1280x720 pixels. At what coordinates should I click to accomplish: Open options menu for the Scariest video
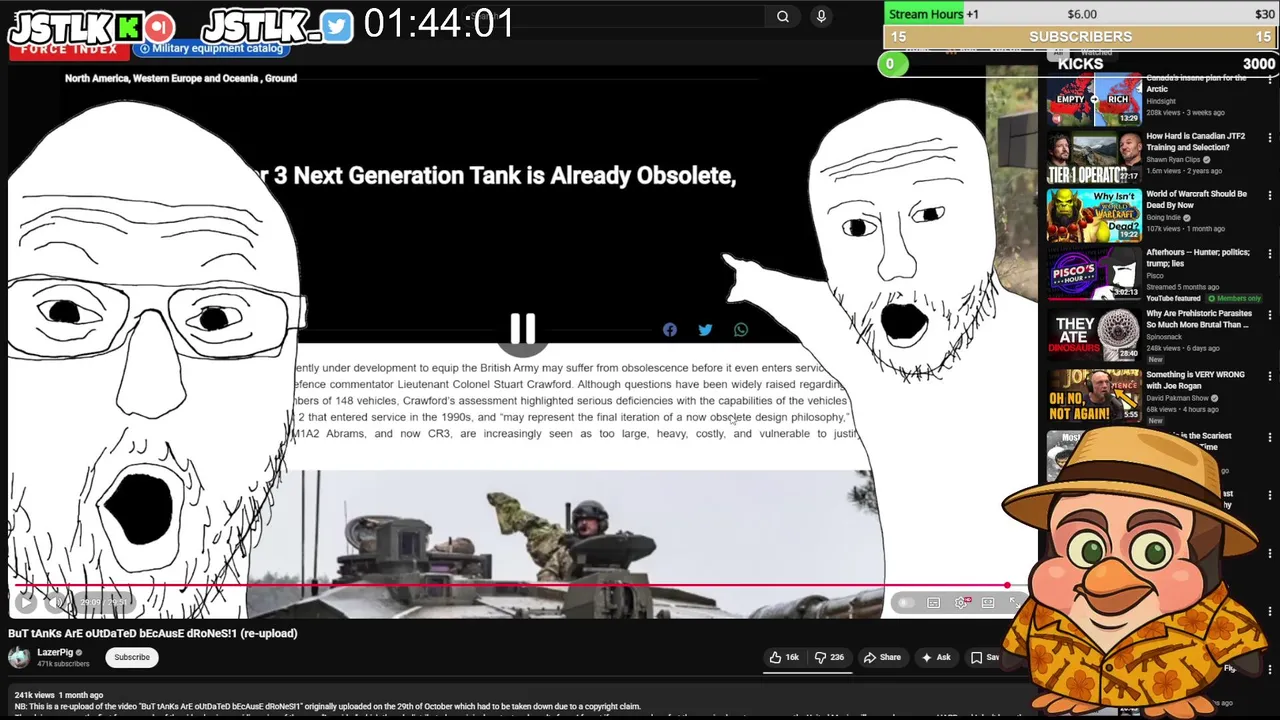pos(1270,437)
